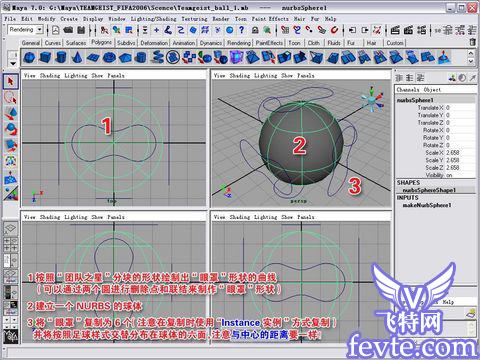Click the circled smooth shelf icon
Viewport: 480px width, 360px height.
(x=173, y=57)
